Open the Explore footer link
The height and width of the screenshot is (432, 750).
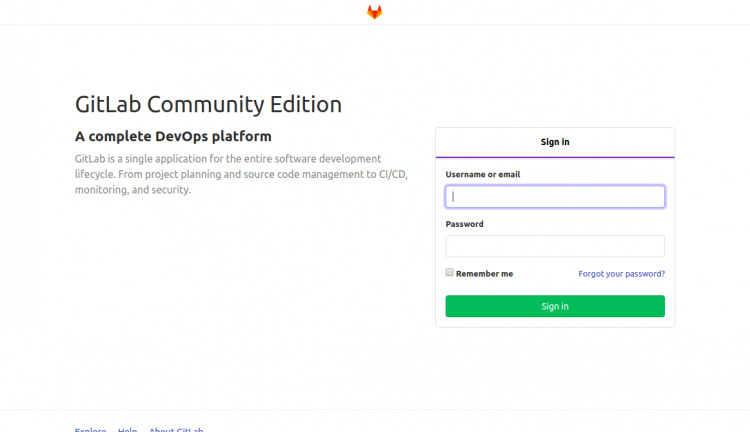coord(91,429)
